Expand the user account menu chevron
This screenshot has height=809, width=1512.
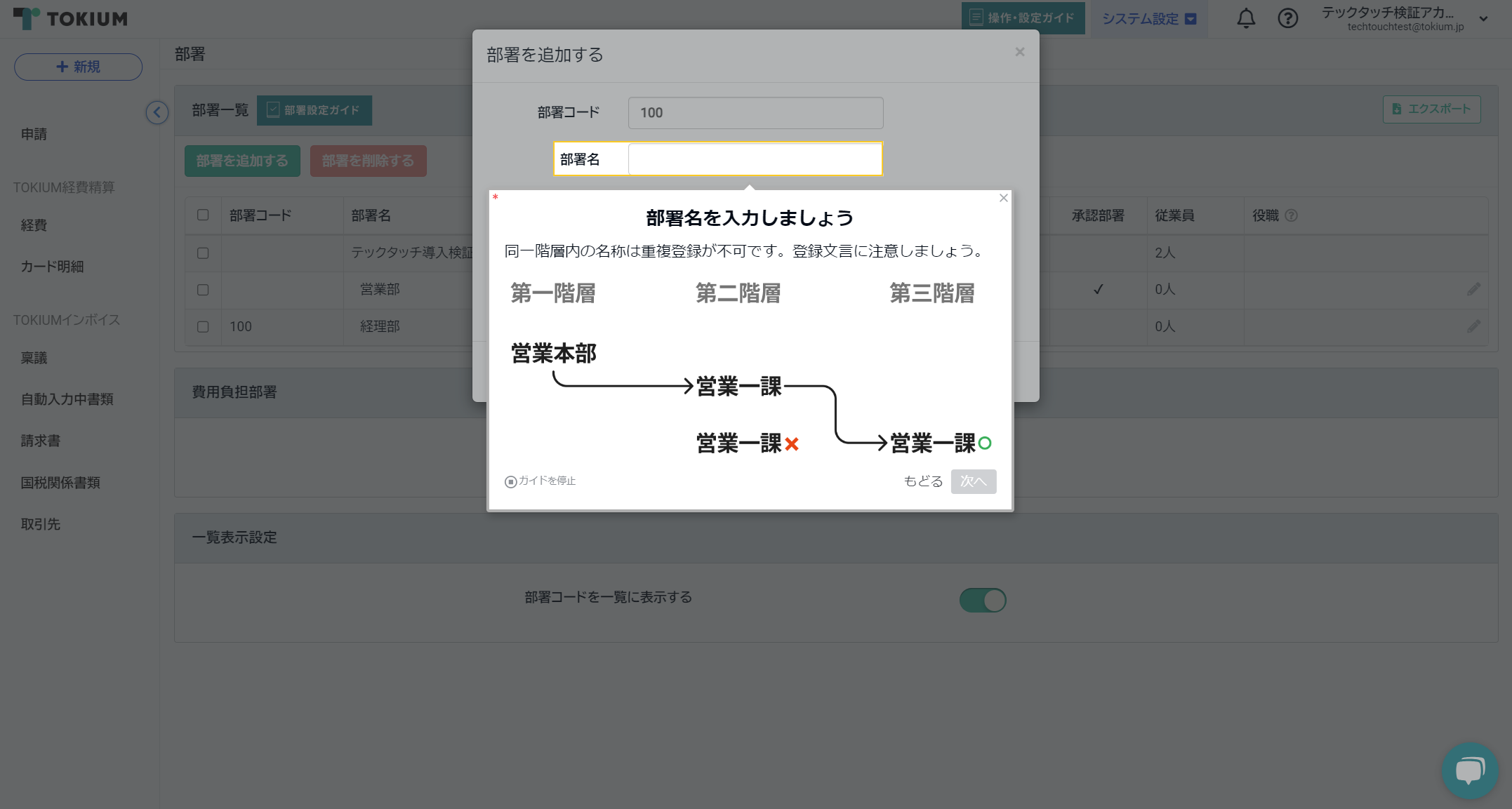(1483, 19)
